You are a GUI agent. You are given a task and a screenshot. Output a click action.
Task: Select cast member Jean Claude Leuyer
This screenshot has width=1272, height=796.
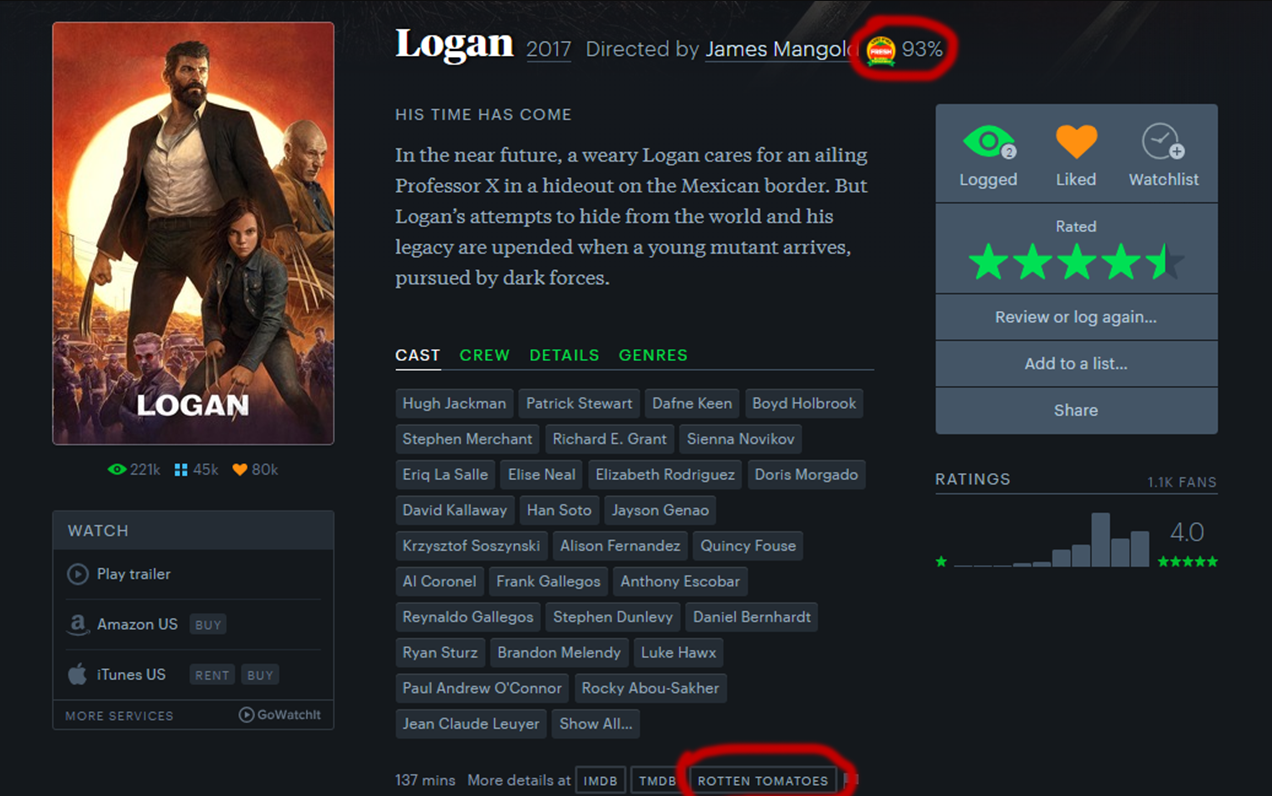pyautogui.click(x=471, y=723)
